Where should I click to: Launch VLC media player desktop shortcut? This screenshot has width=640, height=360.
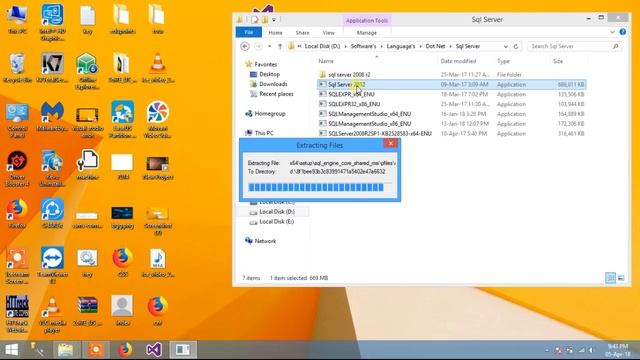52,314
